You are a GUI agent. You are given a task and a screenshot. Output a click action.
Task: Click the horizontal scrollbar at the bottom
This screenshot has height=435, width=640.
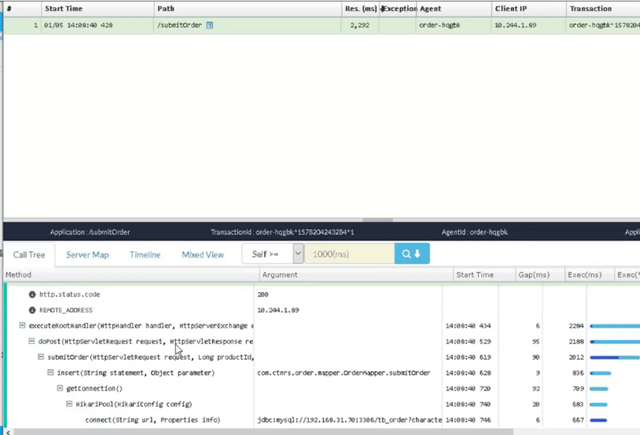click(263, 432)
